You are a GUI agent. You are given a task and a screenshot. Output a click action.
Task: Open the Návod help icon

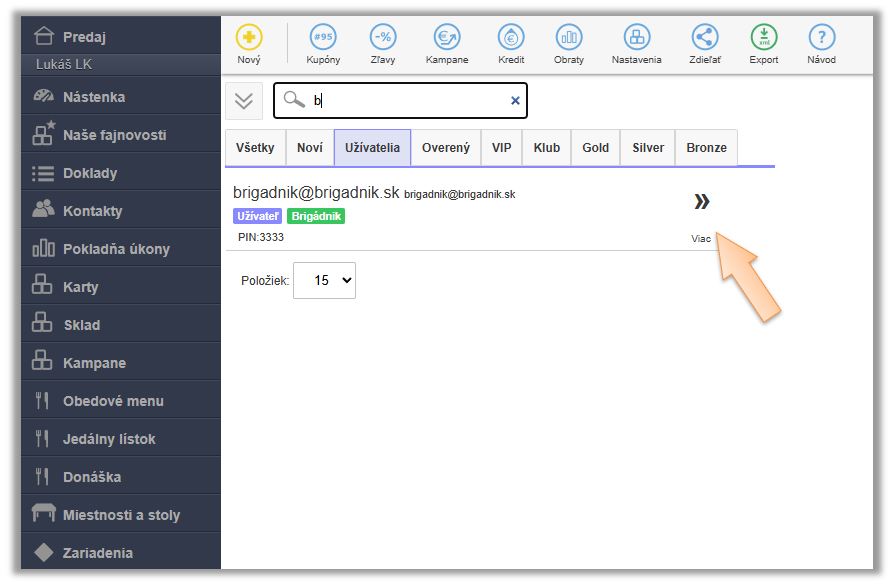point(821,38)
